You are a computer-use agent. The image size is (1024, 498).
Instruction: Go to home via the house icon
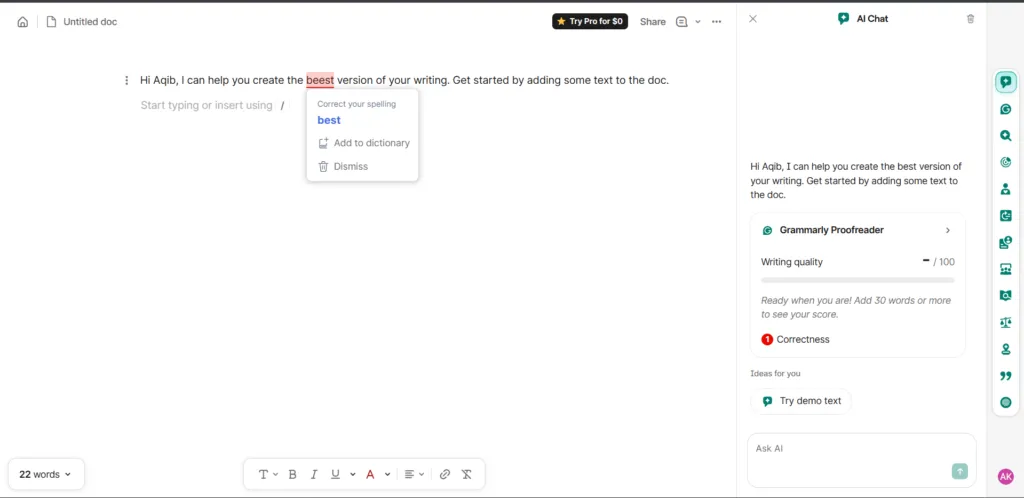(x=23, y=22)
